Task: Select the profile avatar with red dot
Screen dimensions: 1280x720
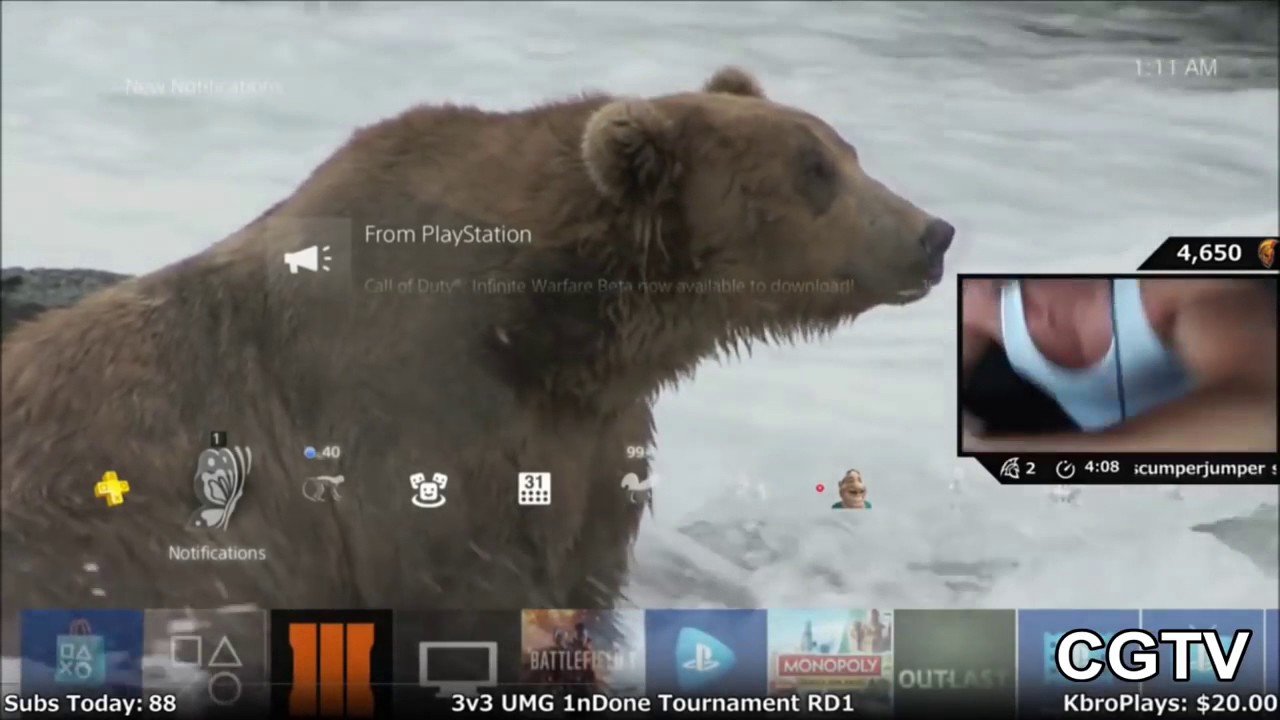Action: 851,489
